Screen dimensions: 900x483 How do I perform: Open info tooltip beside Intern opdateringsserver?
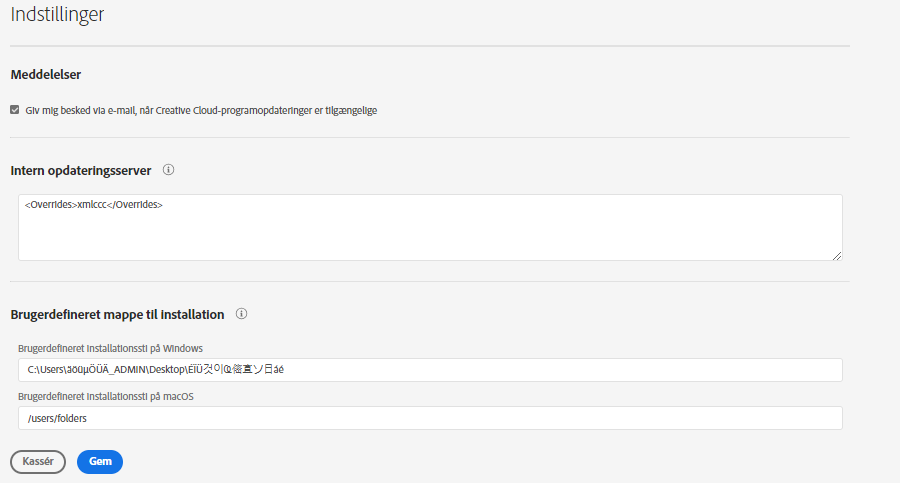tap(168, 170)
